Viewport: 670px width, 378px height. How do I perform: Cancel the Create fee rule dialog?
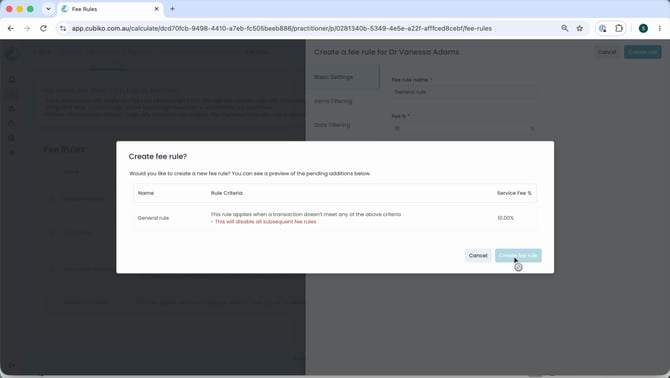click(478, 255)
